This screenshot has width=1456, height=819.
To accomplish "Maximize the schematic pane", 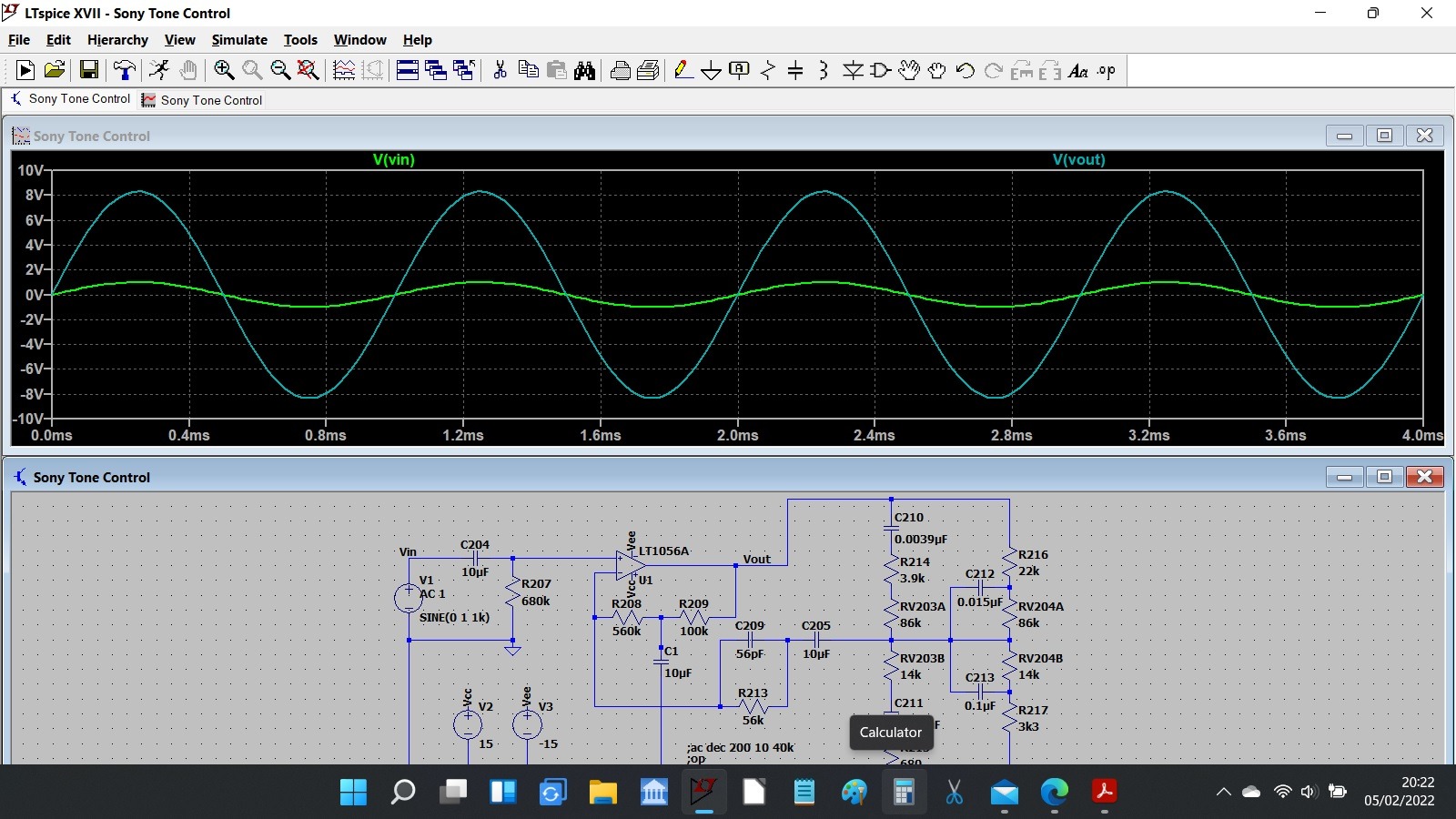I will click(x=1384, y=477).
